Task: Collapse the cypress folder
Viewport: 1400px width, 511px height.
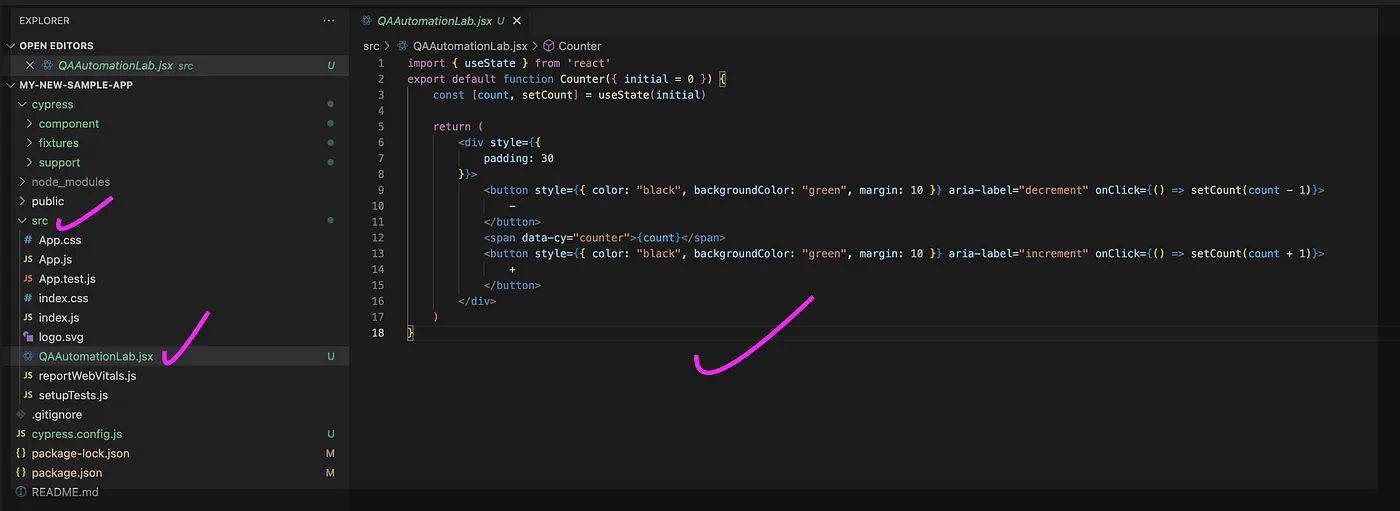Action: [22, 104]
